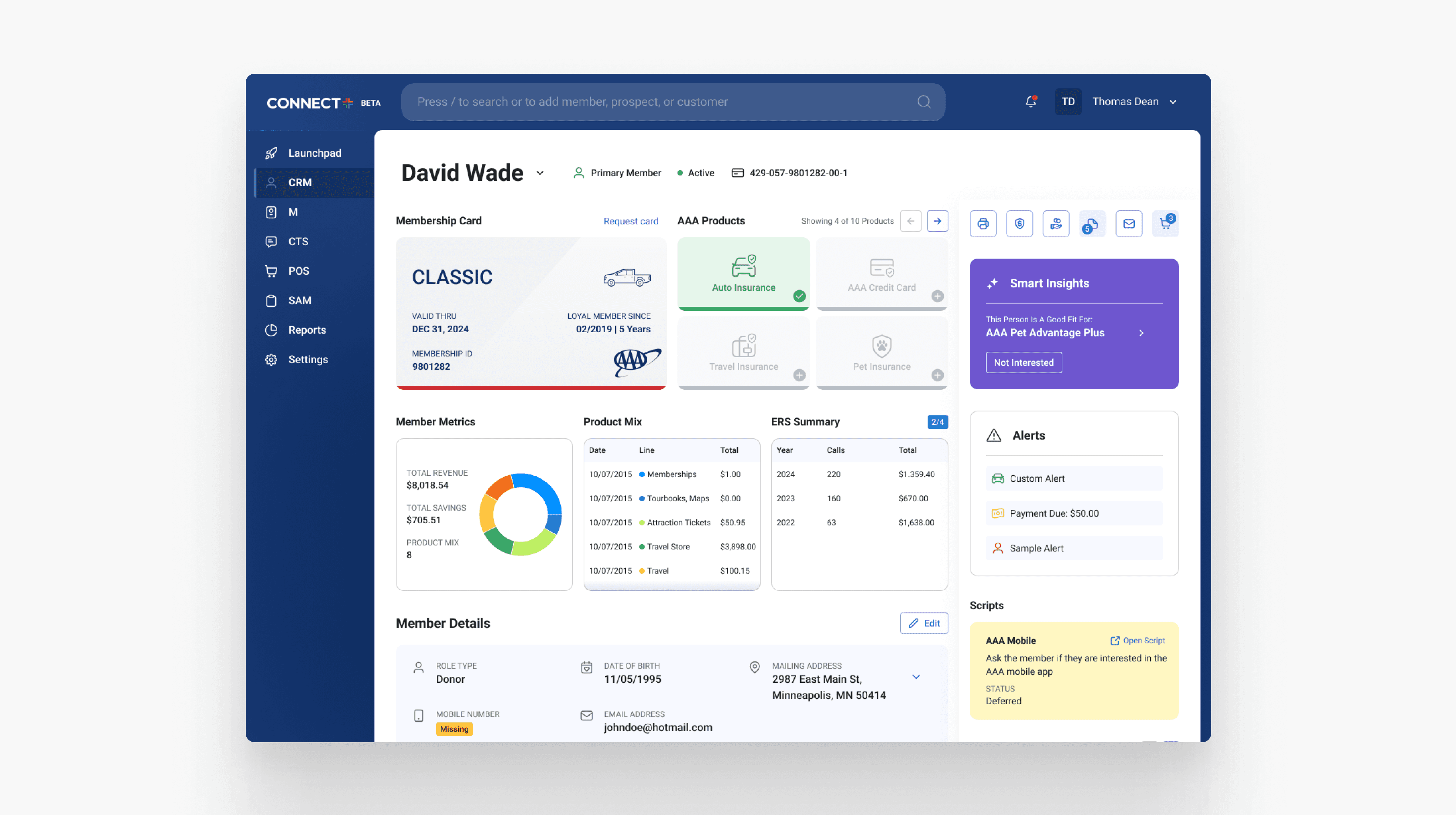Focus the member search input field
1456x815 pixels.
(661, 102)
